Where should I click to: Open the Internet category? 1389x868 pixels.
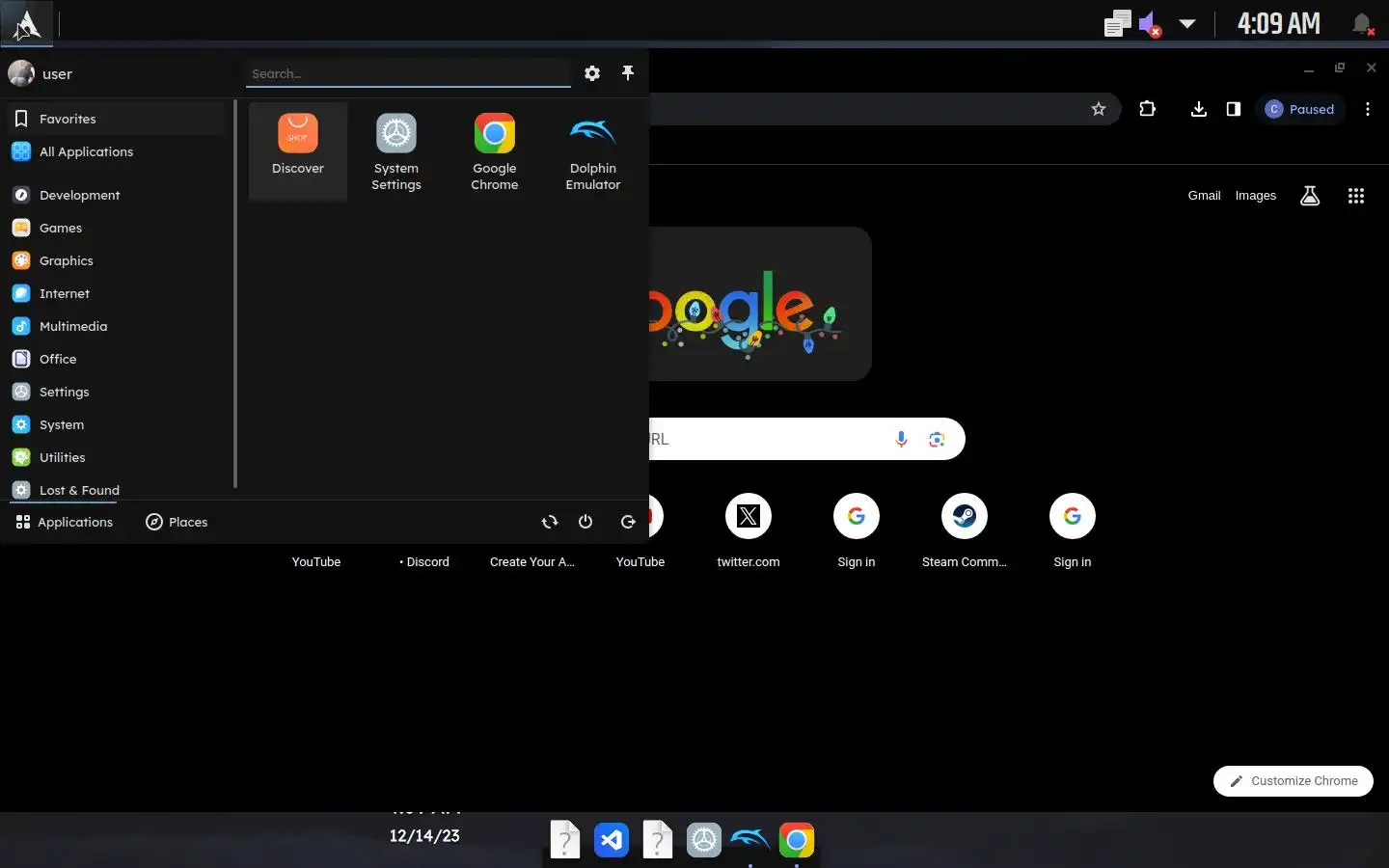coord(116,293)
